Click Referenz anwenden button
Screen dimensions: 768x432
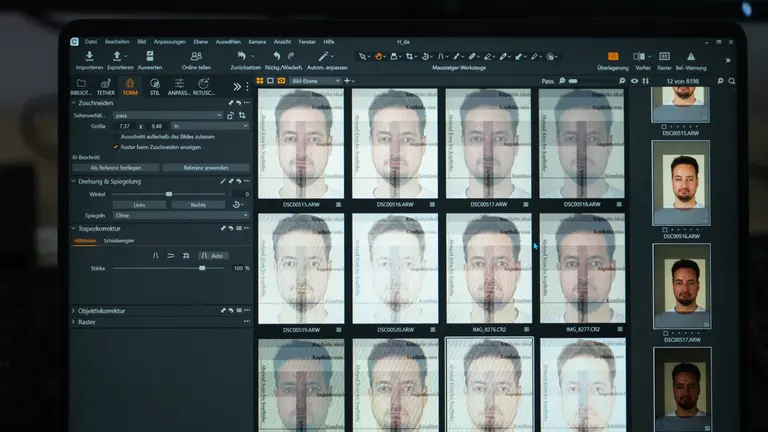(206, 168)
